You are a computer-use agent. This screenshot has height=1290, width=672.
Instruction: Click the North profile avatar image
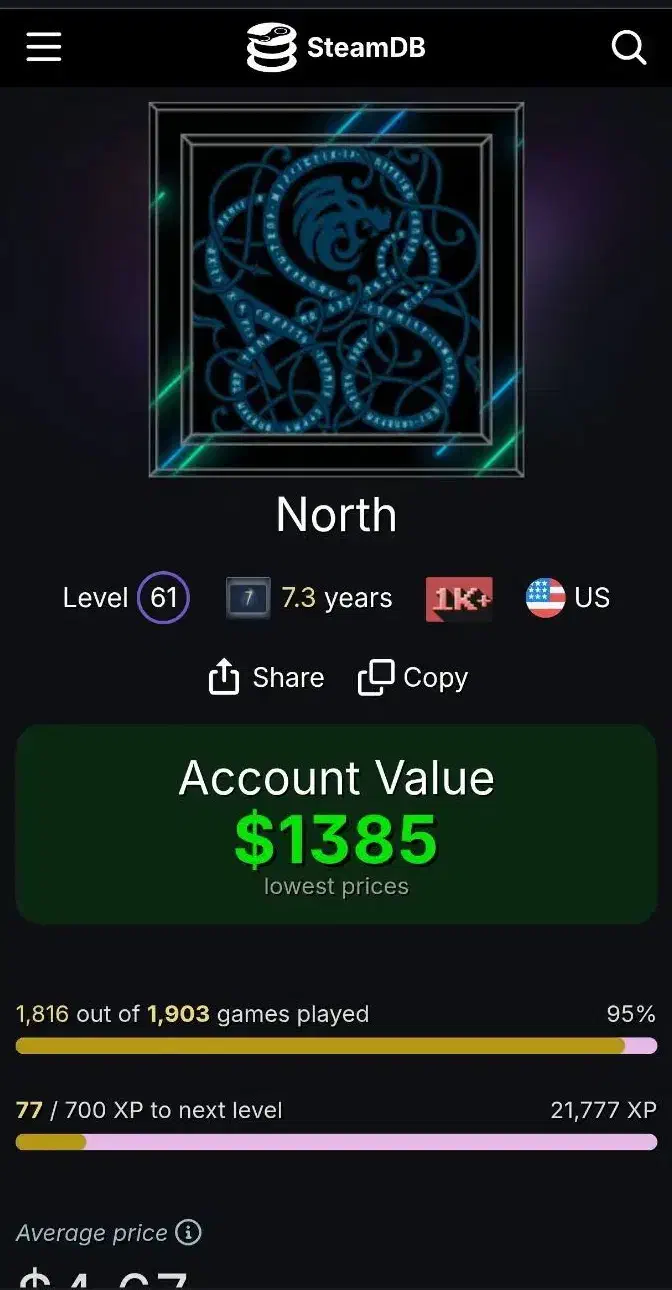click(x=336, y=290)
